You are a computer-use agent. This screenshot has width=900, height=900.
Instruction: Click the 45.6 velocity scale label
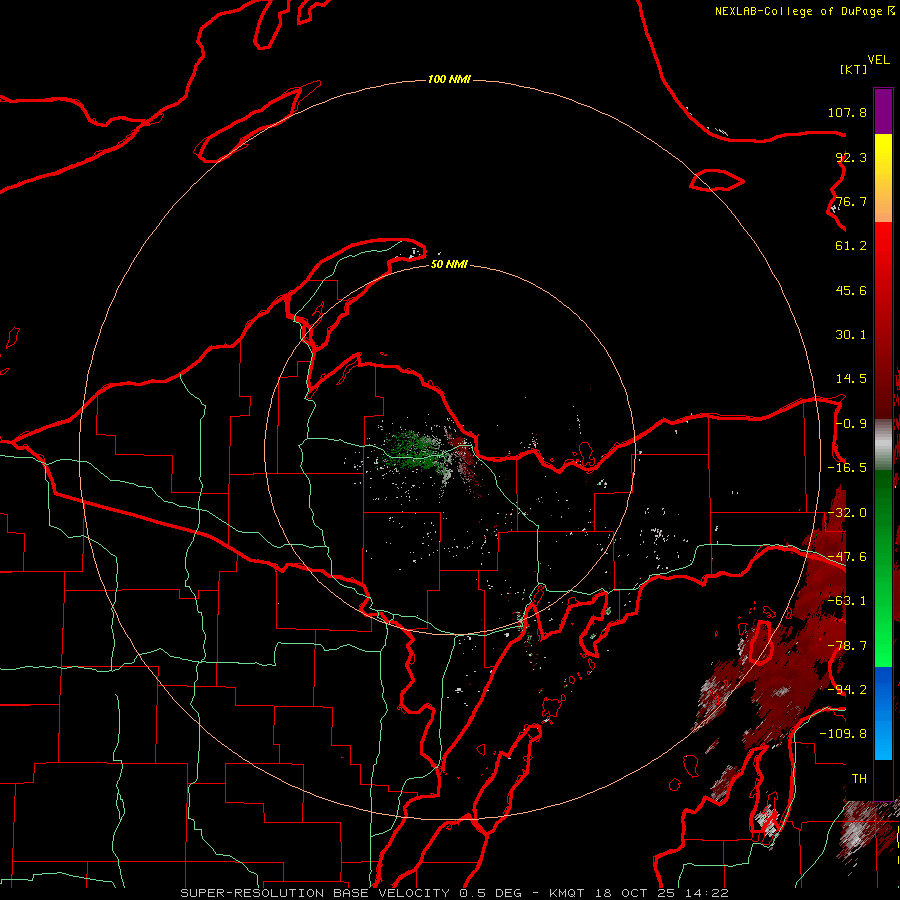(851, 290)
